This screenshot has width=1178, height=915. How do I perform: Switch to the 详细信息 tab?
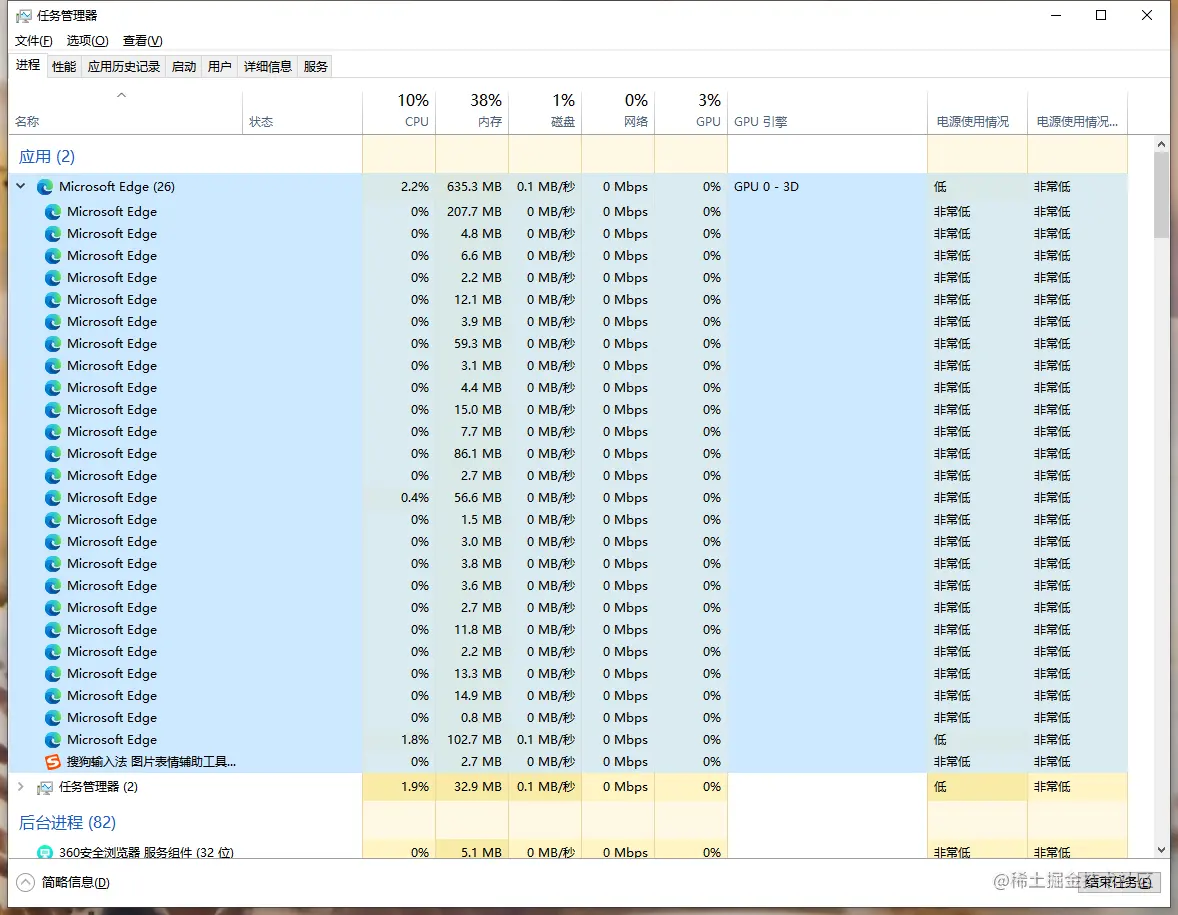coord(267,66)
